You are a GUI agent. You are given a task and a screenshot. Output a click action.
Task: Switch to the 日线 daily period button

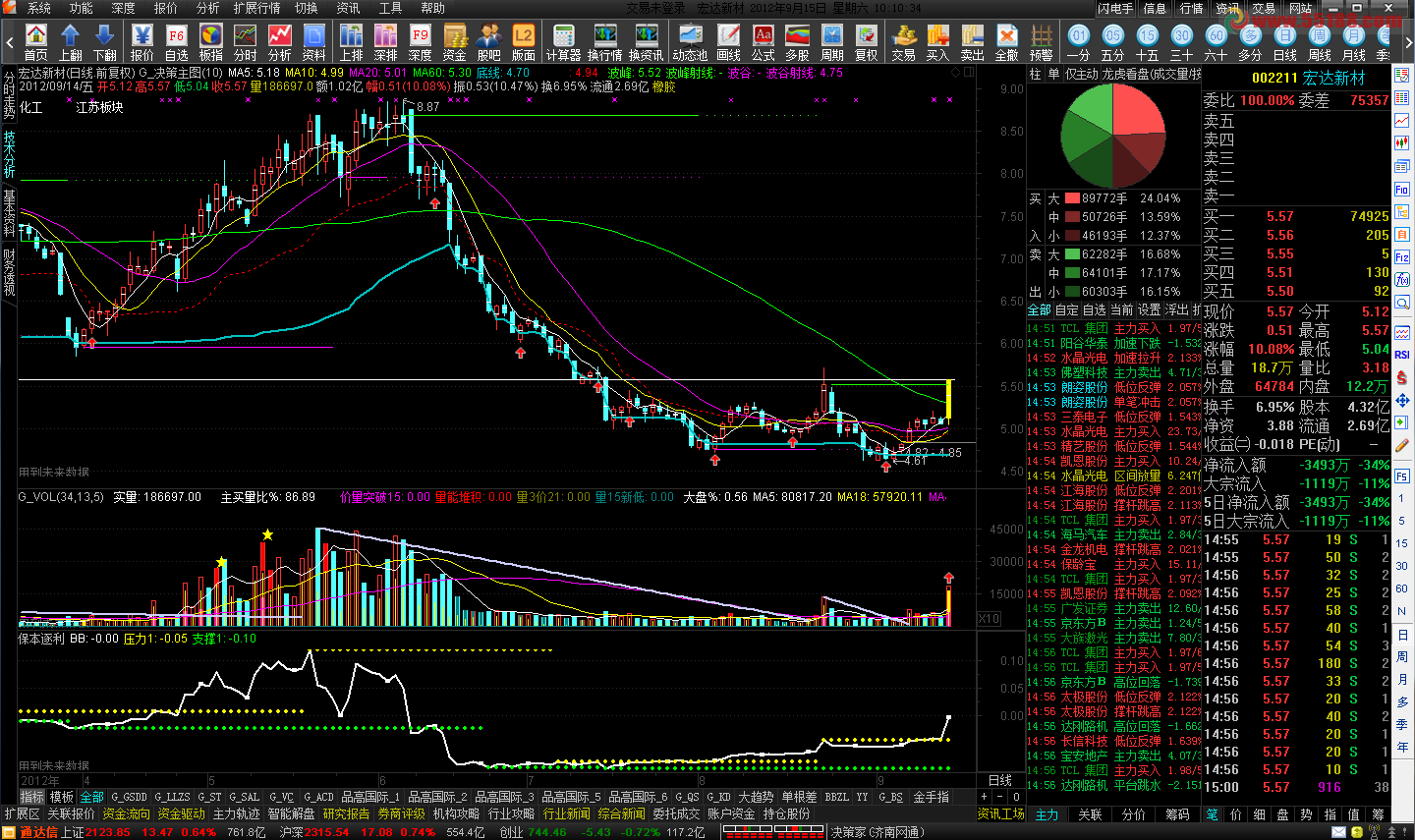click(x=1285, y=43)
